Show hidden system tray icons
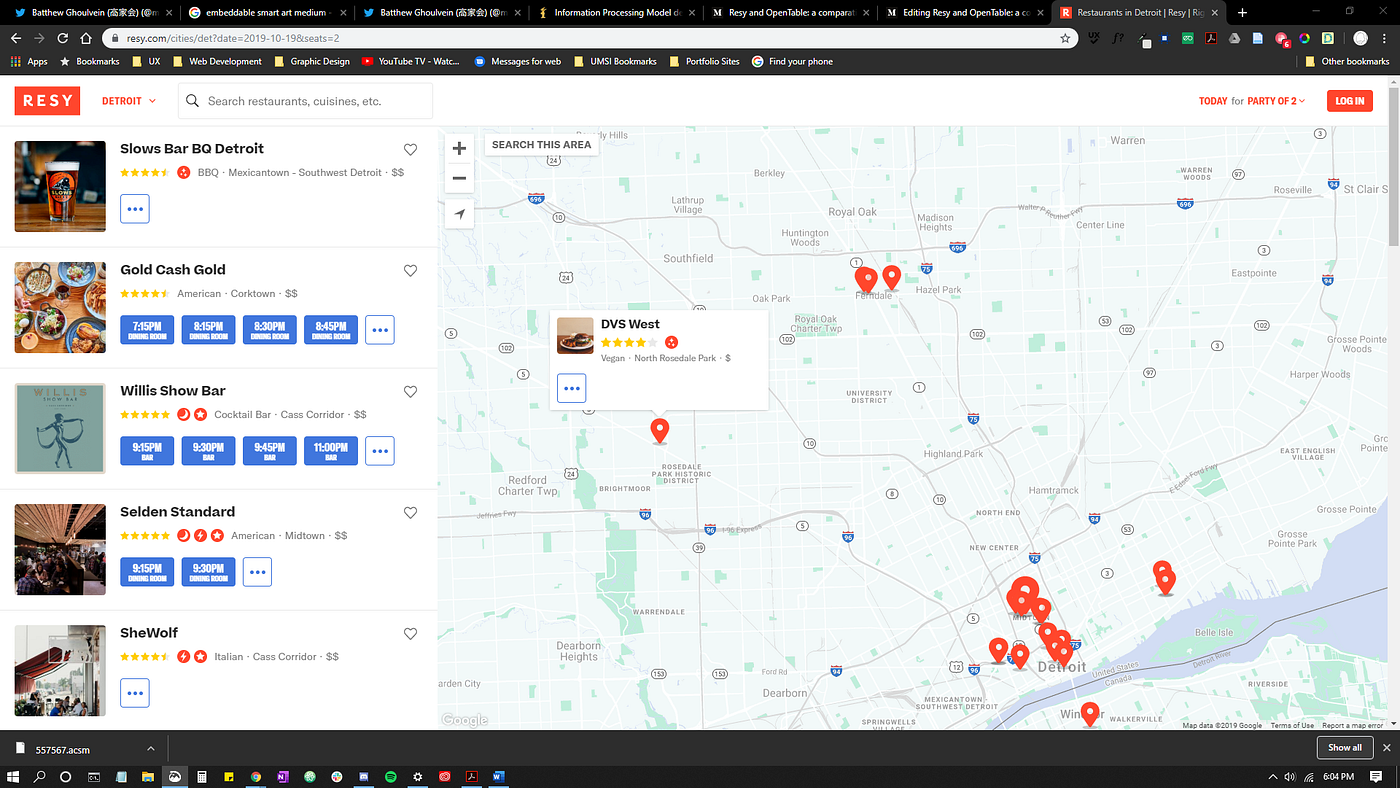 (1272, 776)
